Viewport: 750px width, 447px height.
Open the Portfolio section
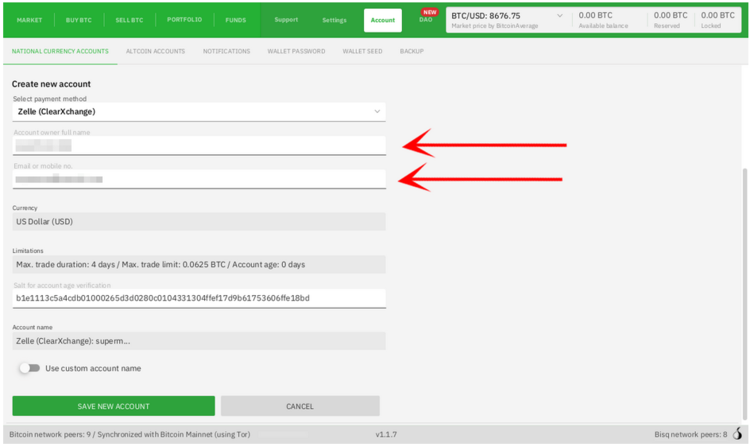click(184, 20)
